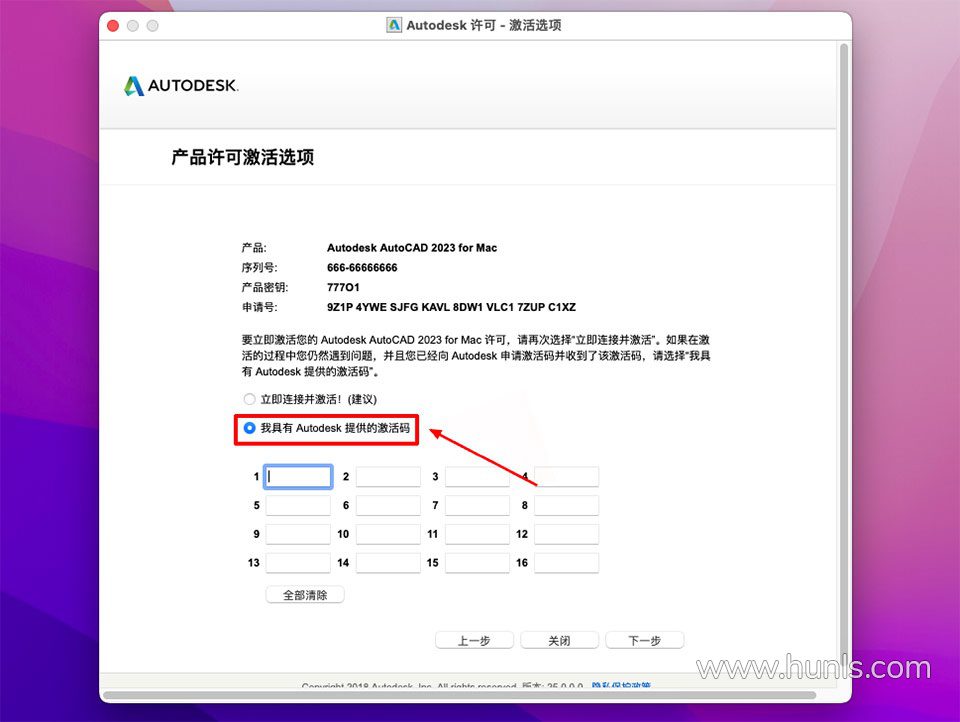Click activation code field 3
960x722 pixels.
point(478,476)
